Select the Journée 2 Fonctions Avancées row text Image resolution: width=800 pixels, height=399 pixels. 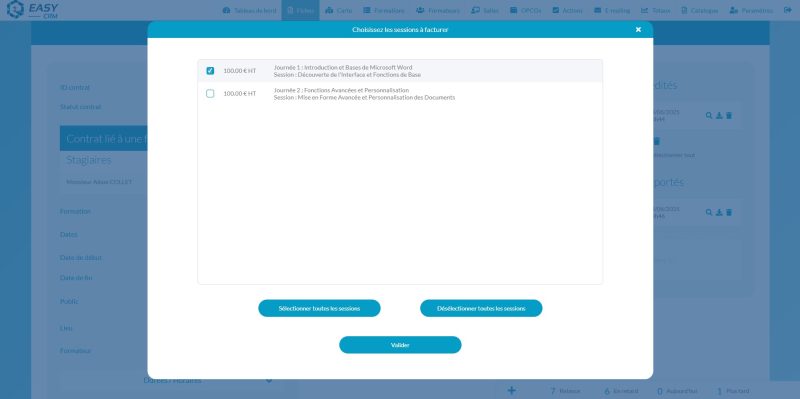pyautogui.click(x=341, y=90)
